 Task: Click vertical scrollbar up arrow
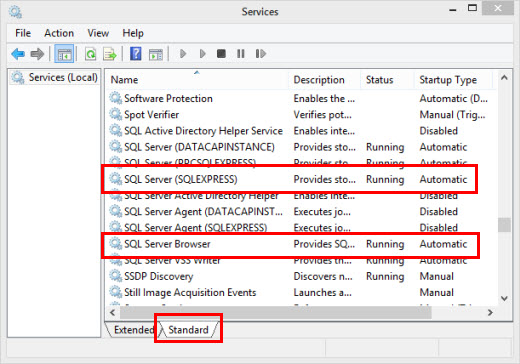(x=504, y=78)
